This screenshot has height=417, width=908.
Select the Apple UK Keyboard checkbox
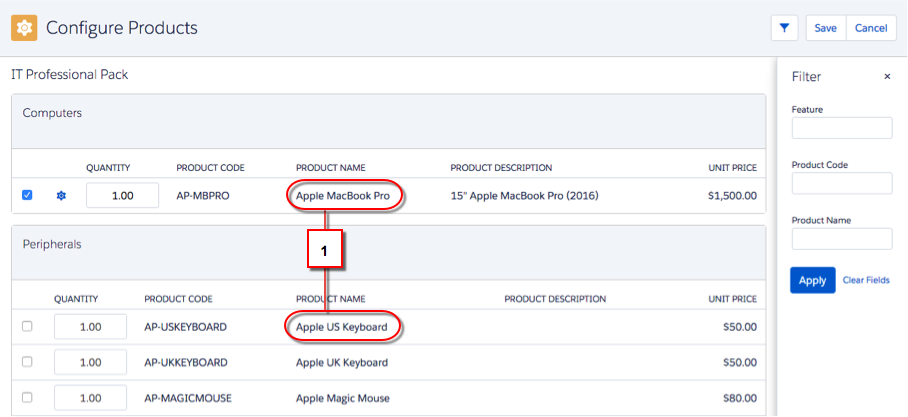[x=27, y=362]
